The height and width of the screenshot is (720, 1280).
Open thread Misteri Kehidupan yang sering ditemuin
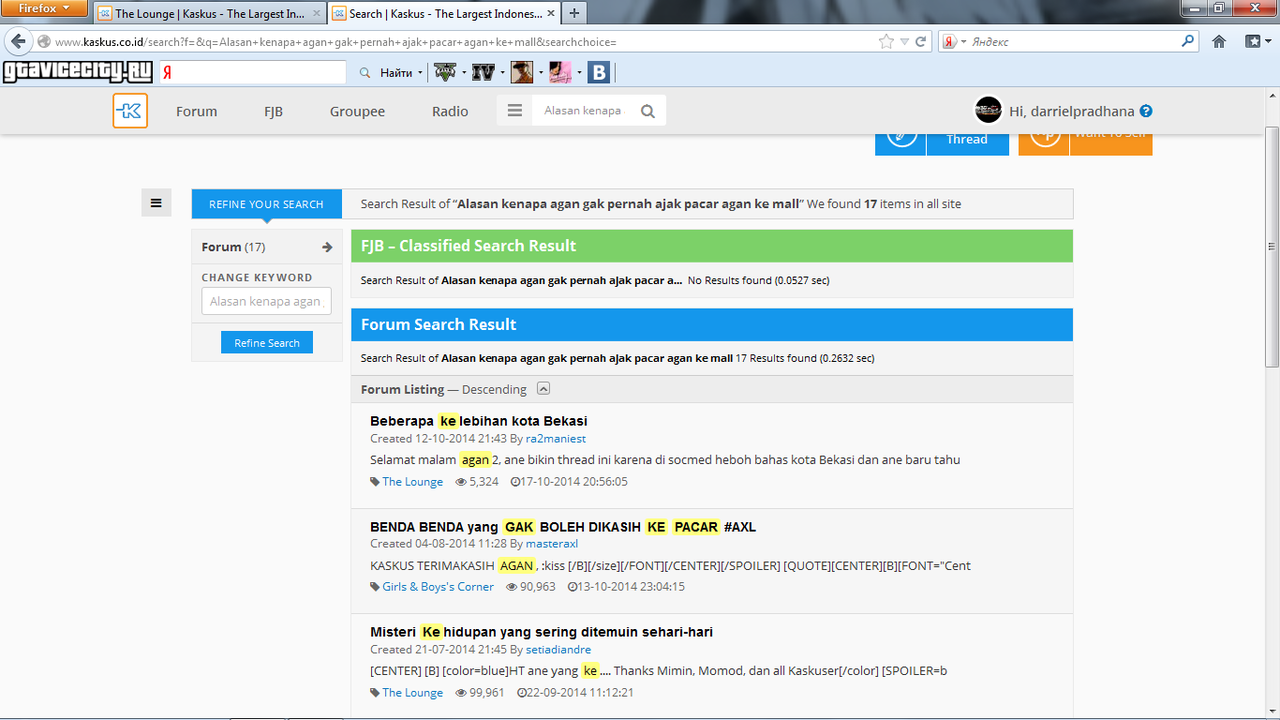(541, 632)
